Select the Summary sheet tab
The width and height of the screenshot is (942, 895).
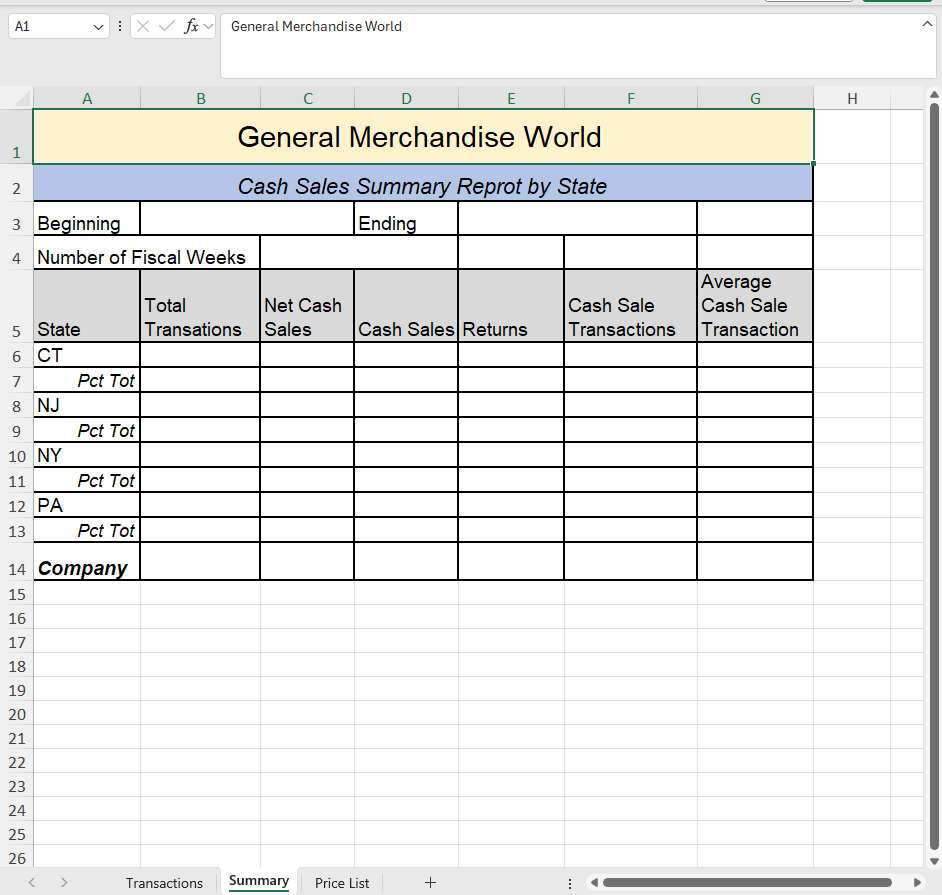pyautogui.click(x=258, y=881)
